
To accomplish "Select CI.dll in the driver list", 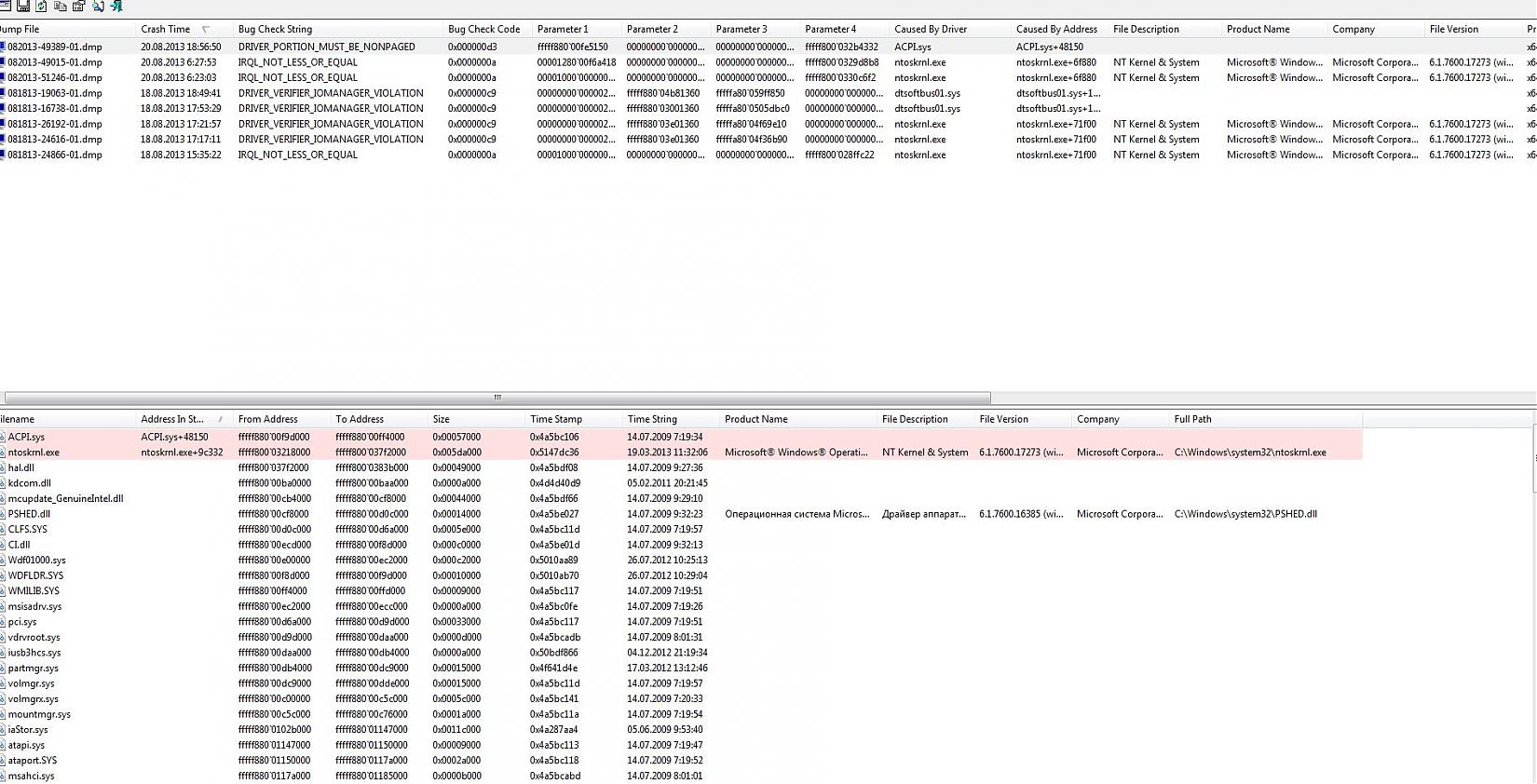I will click(19, 545).
